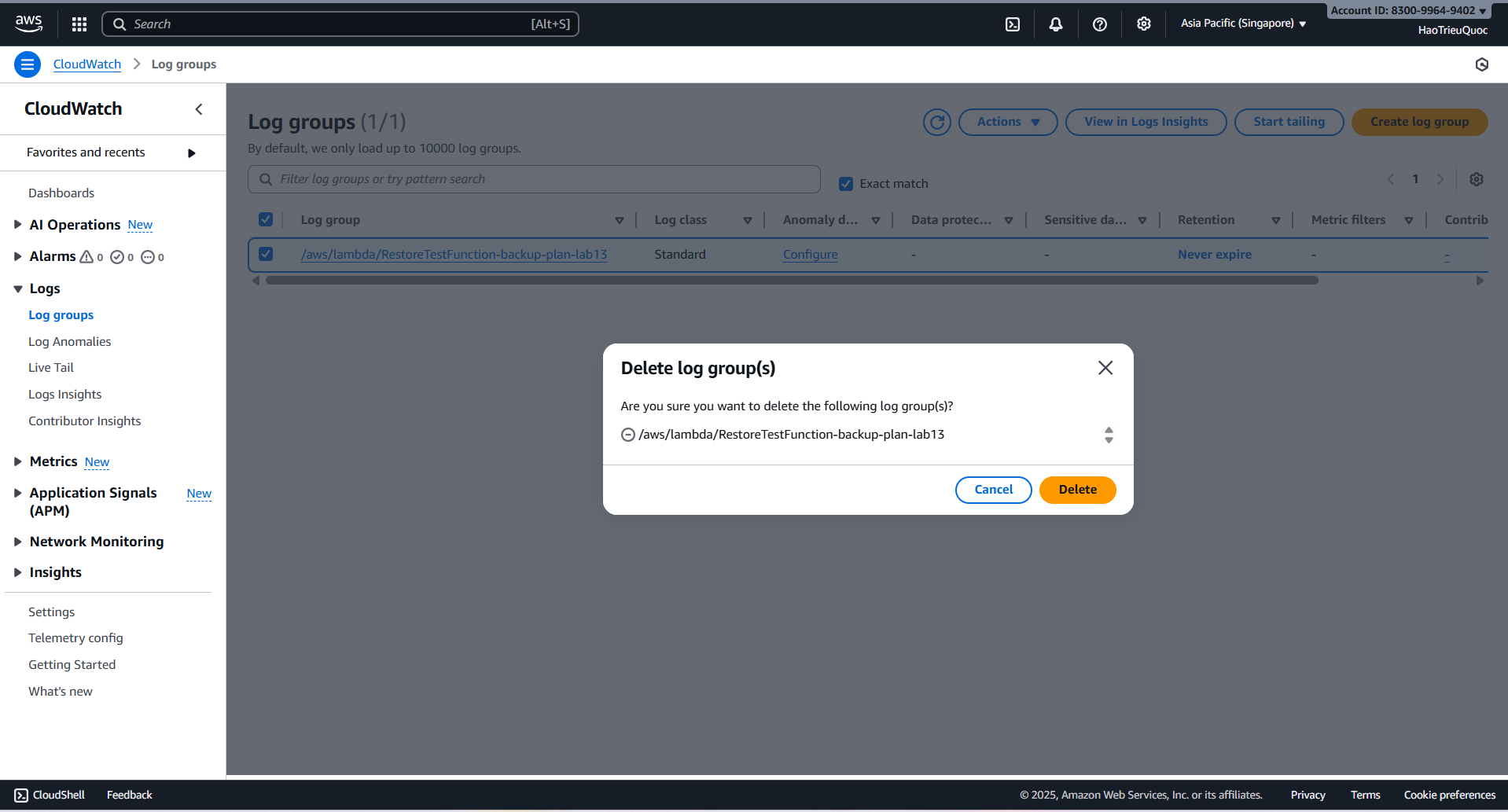Image resolution: width=1508 pixels, height=812 pixels.
Task: Expand the Metrics section in sidebar
Action: (17, 461)
